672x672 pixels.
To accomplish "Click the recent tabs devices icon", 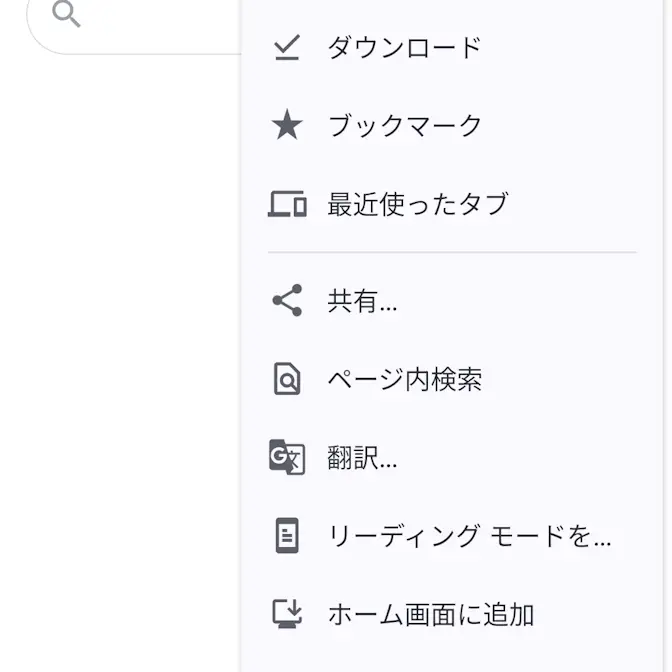I will (287, 204).
